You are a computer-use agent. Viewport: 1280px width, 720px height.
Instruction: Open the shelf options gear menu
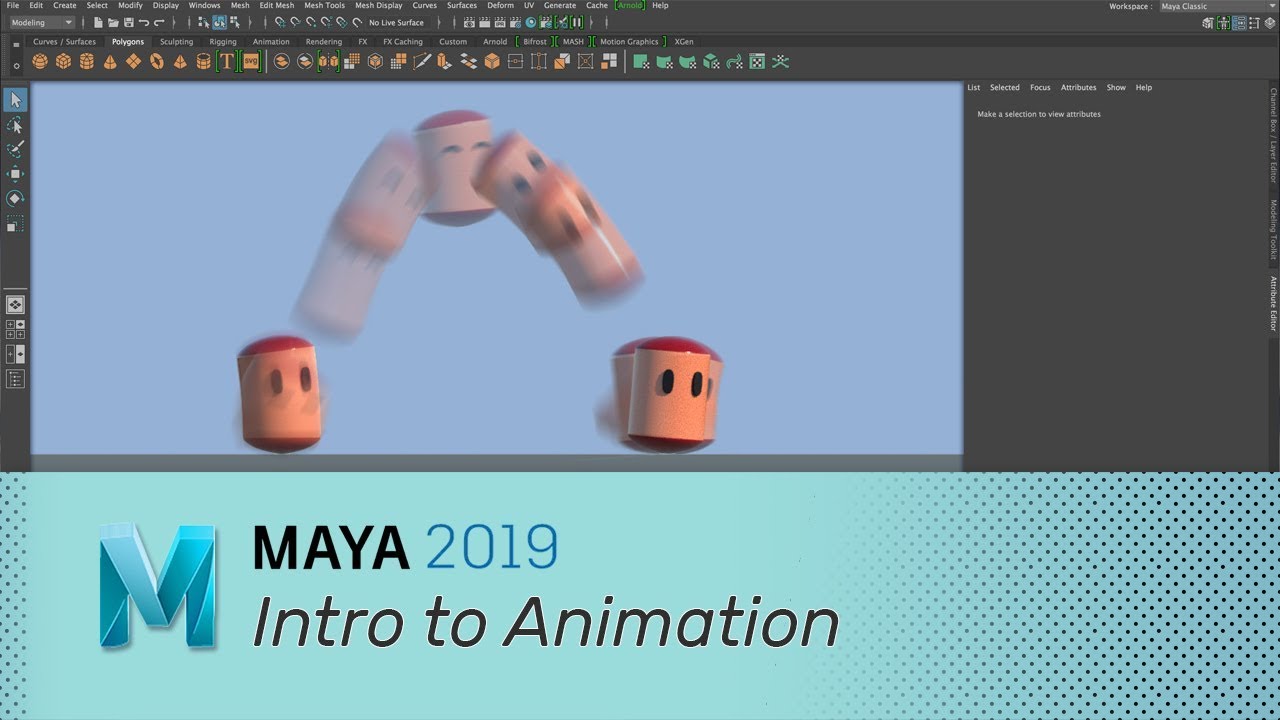pos(16,65)
